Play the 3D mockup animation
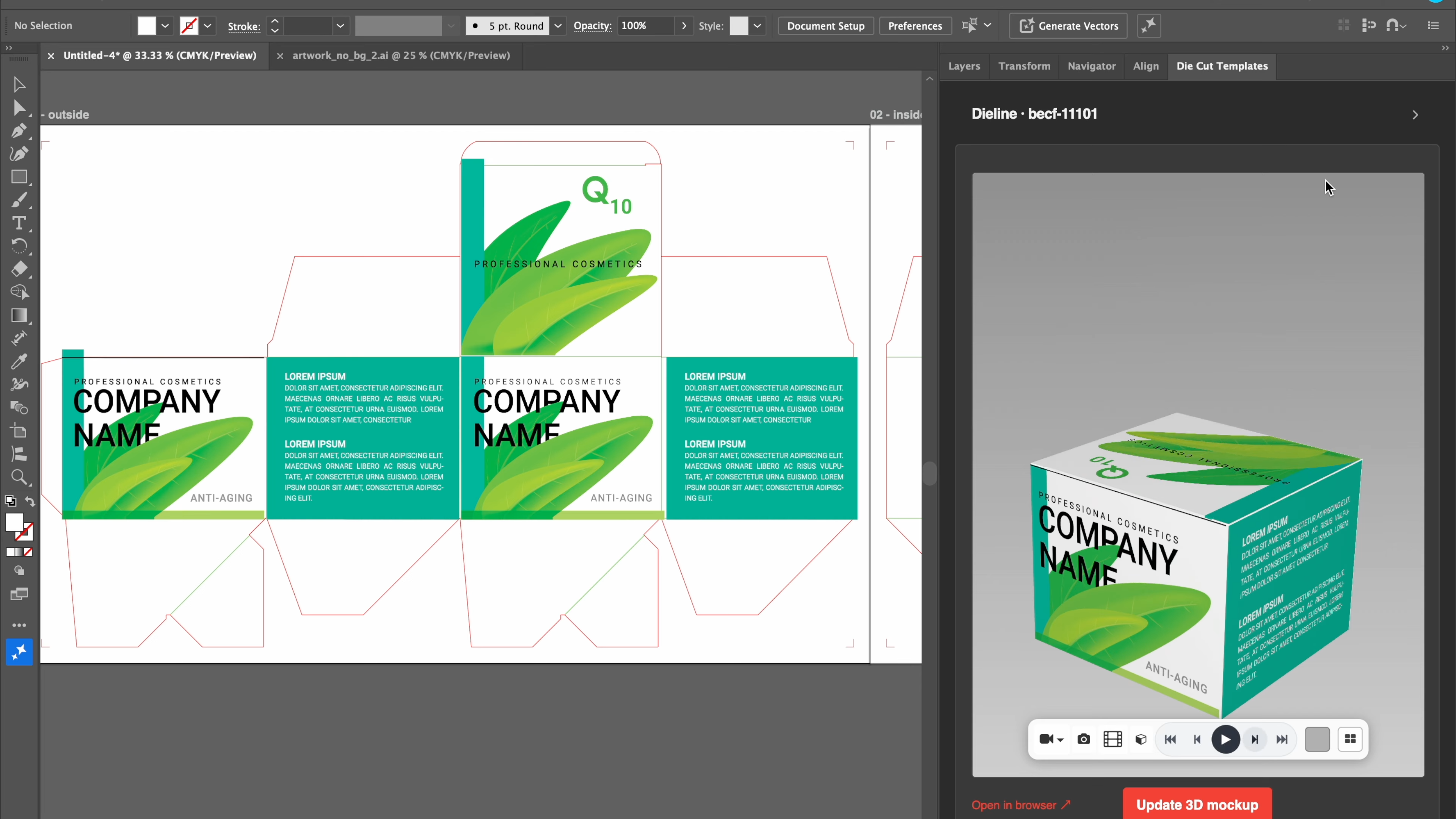Viewport: 1456px width, 819px height. tap(1225, 739)
